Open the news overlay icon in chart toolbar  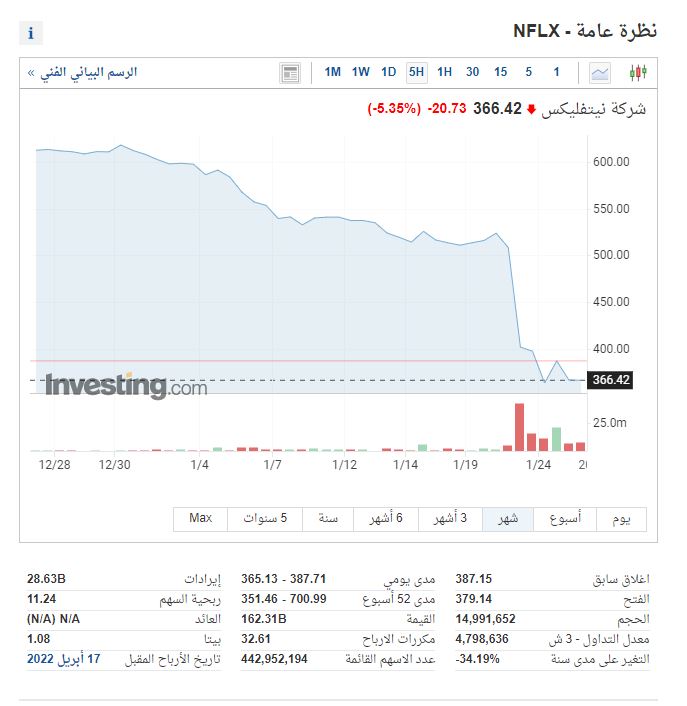point(290,72)
